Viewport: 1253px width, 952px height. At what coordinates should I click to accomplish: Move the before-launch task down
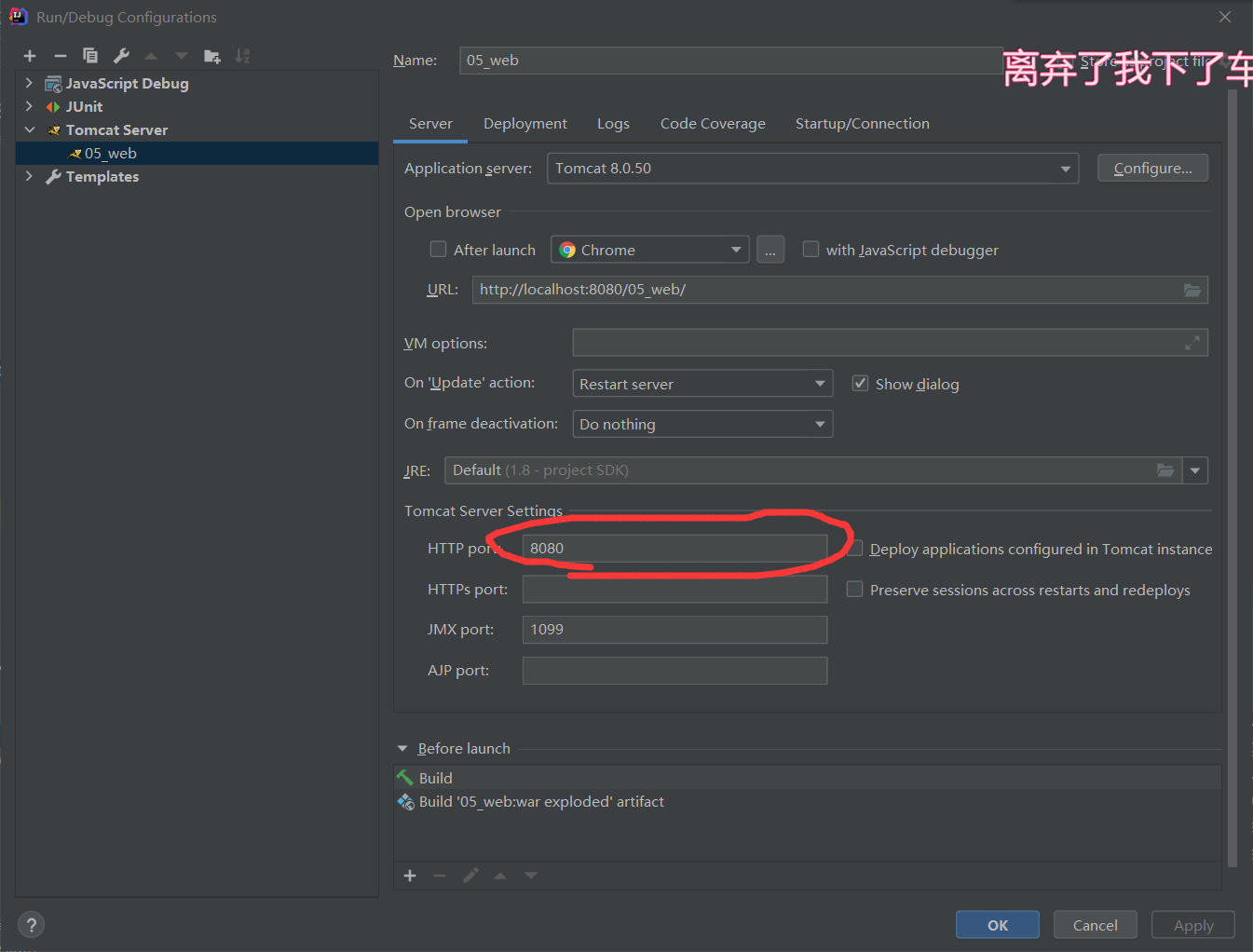[531, 876]
